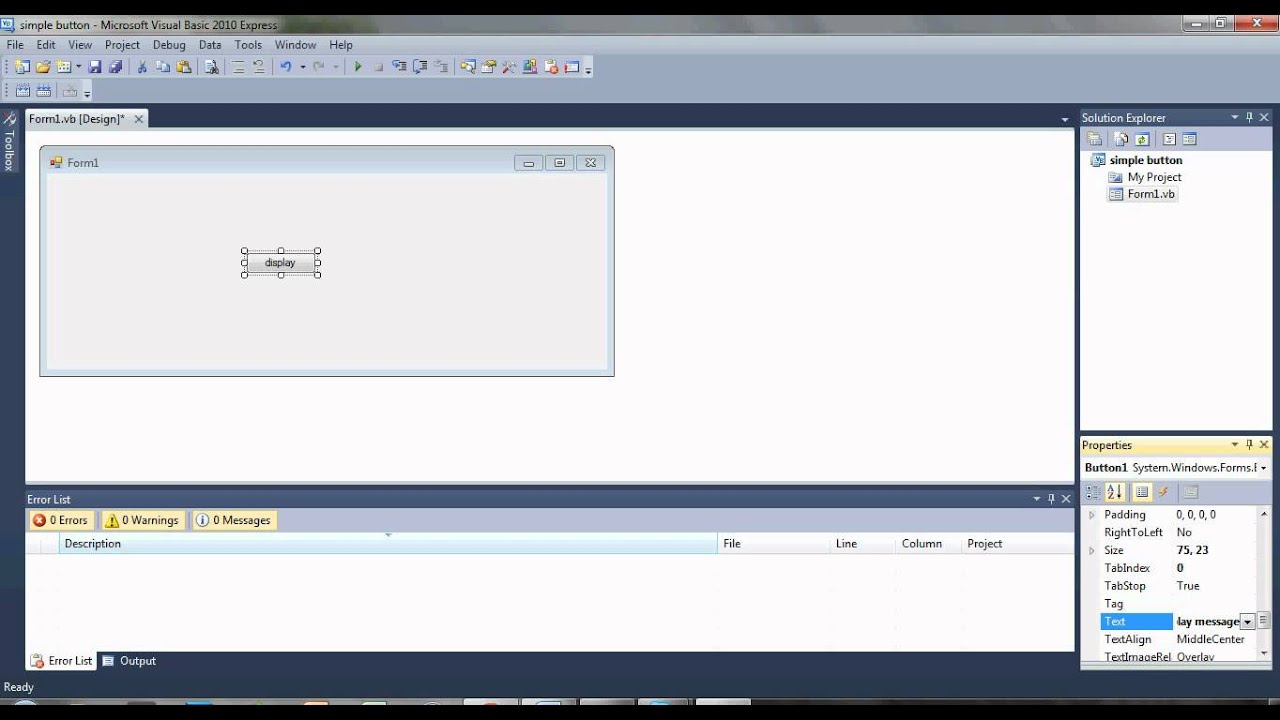Click the Undo arrow icon
This screenshot has width=1280, height=720.
tap(286, 67)
